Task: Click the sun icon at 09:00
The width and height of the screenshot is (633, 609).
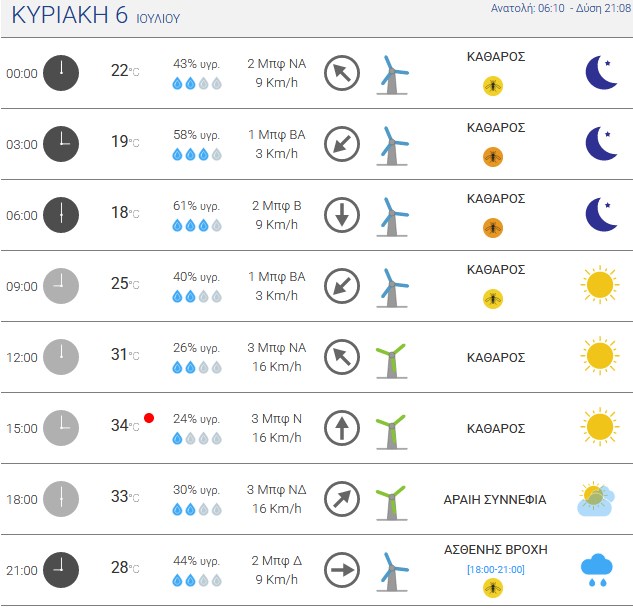Action: pos(600,285)
